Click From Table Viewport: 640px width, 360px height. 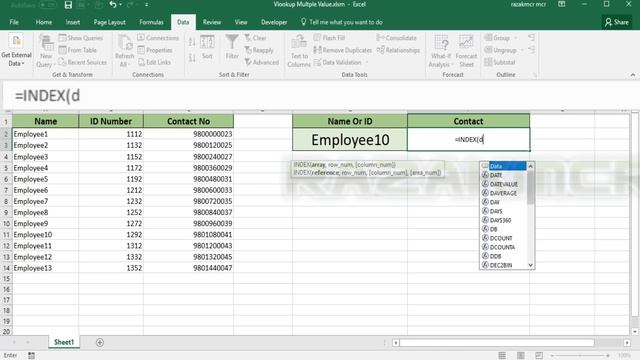[78, 50]
